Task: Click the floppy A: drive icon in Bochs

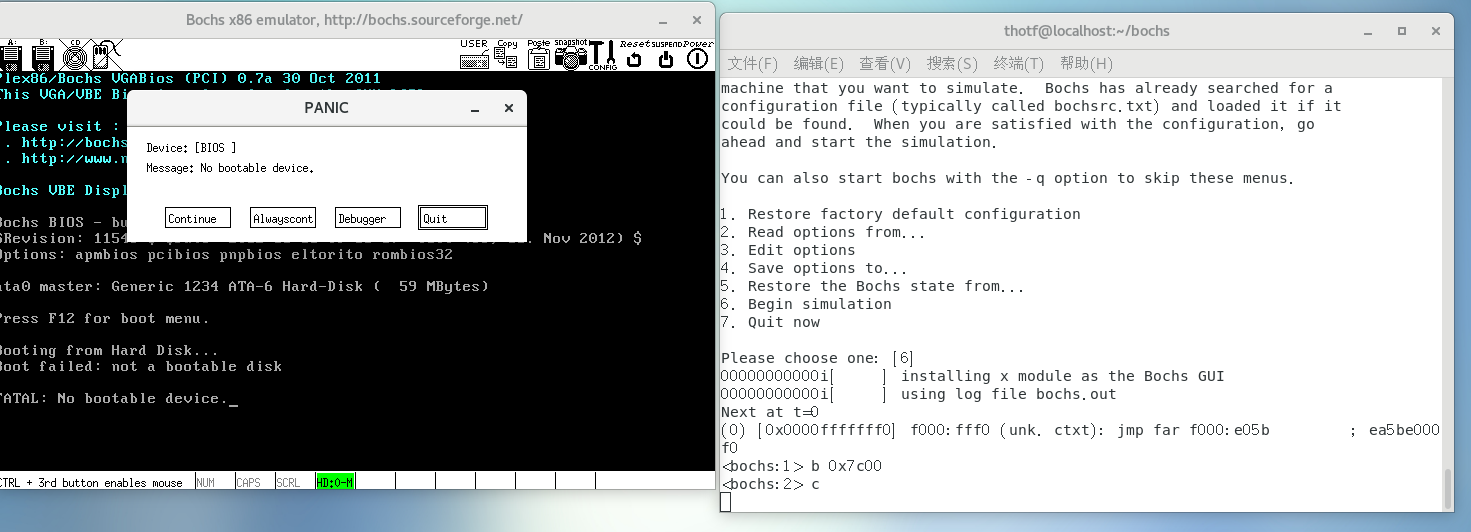Action: [13, 54]
